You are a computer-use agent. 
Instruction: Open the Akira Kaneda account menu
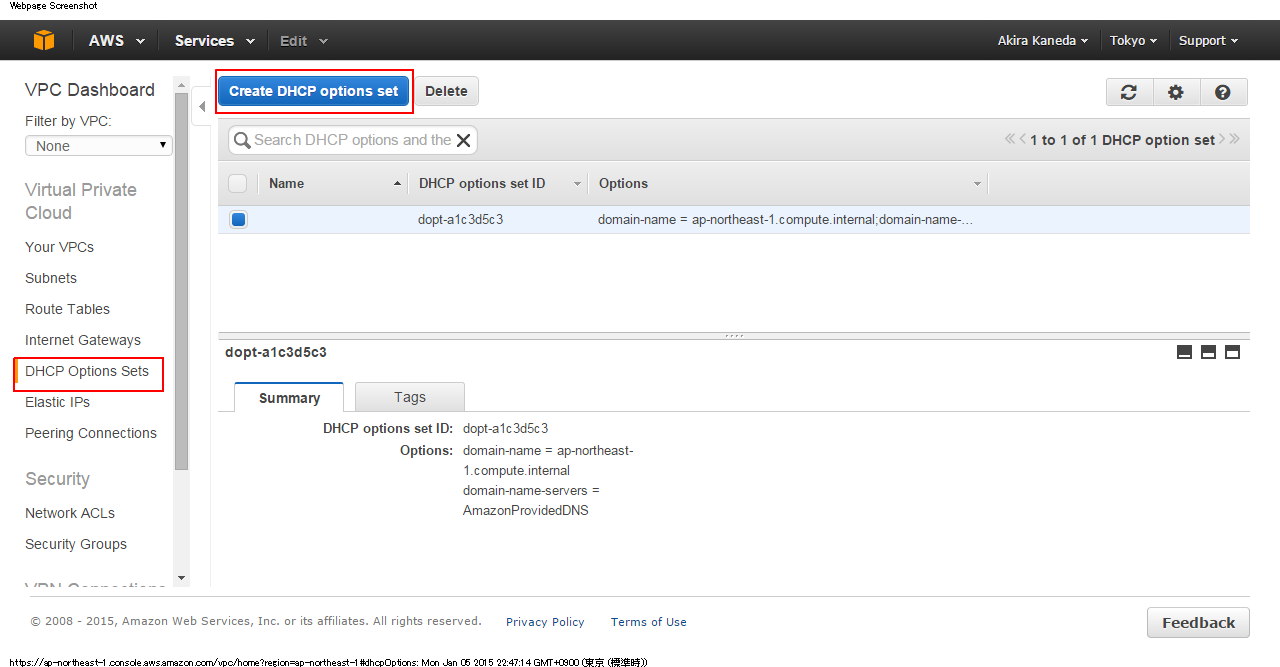(1043, 41)
